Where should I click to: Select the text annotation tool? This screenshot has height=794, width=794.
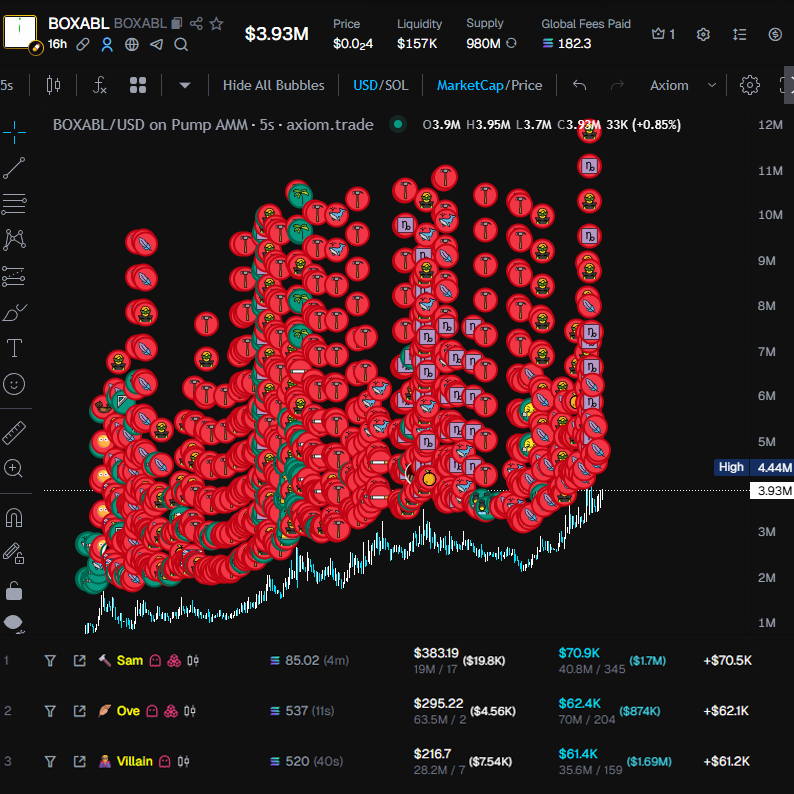click(14, 348)
